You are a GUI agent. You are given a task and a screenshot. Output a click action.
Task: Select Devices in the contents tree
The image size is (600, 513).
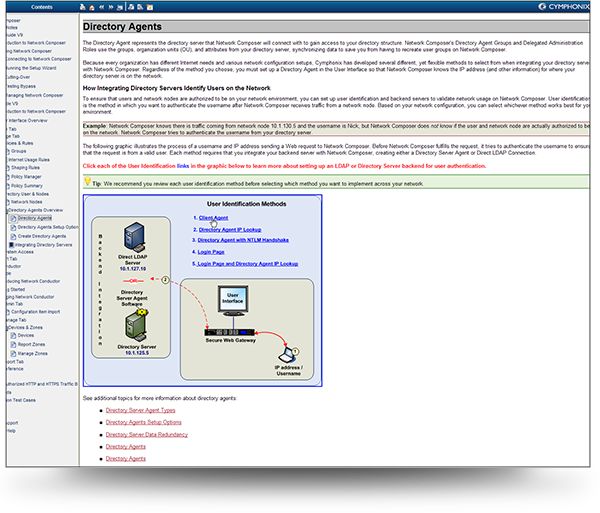tap(26, 335)
